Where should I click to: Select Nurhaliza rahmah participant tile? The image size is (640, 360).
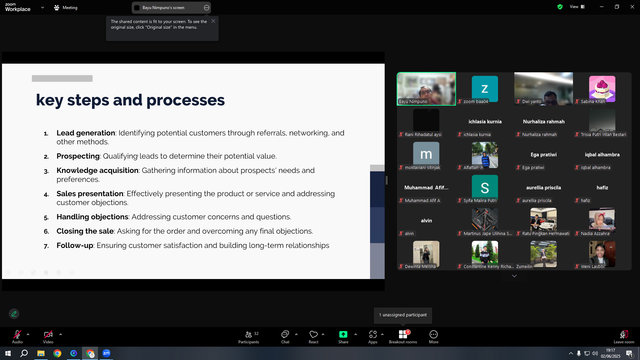tap(544, 122)
